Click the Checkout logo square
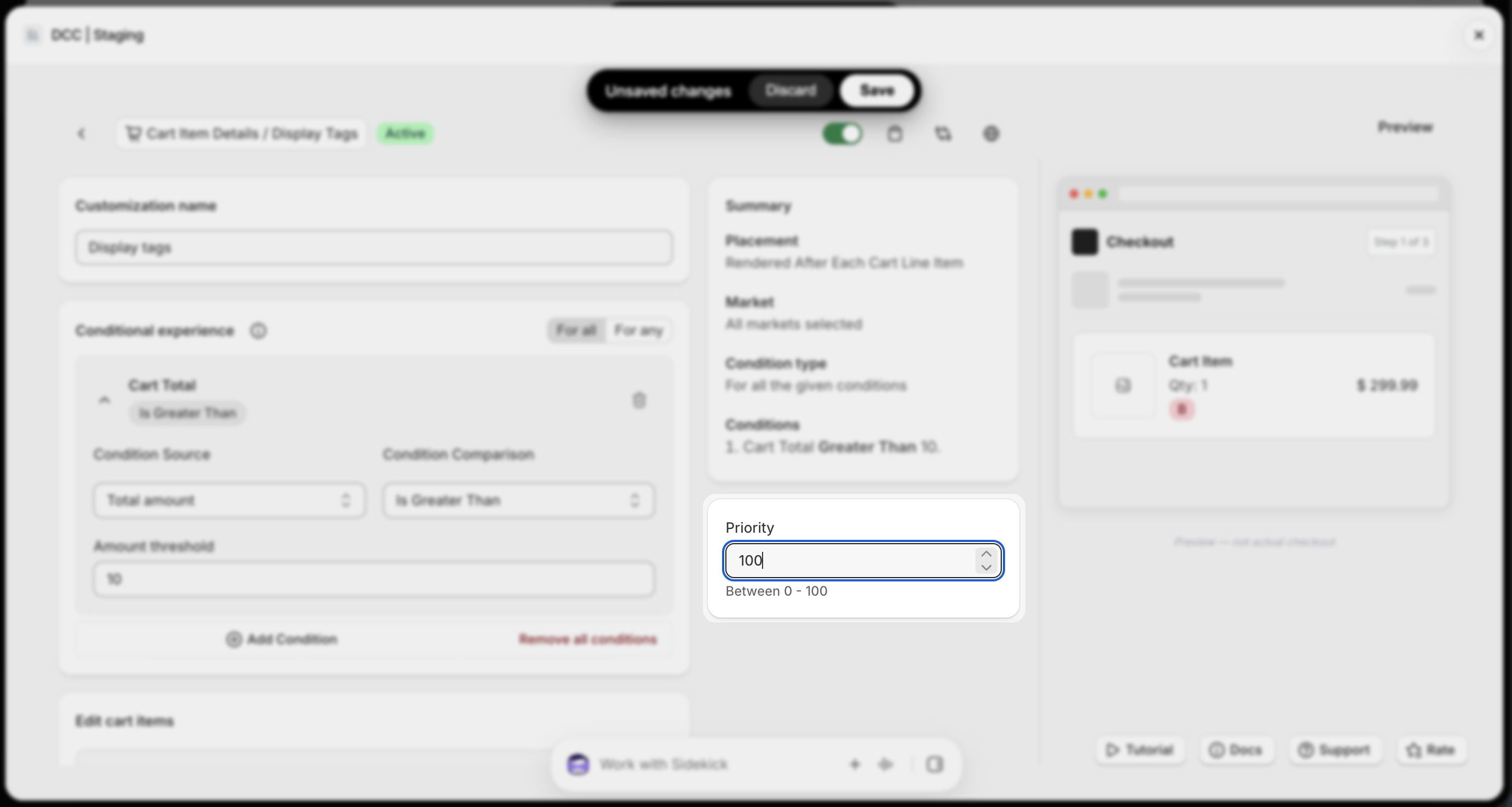The height and width of the screenshot is (807, 1512). pos(1084,242)
